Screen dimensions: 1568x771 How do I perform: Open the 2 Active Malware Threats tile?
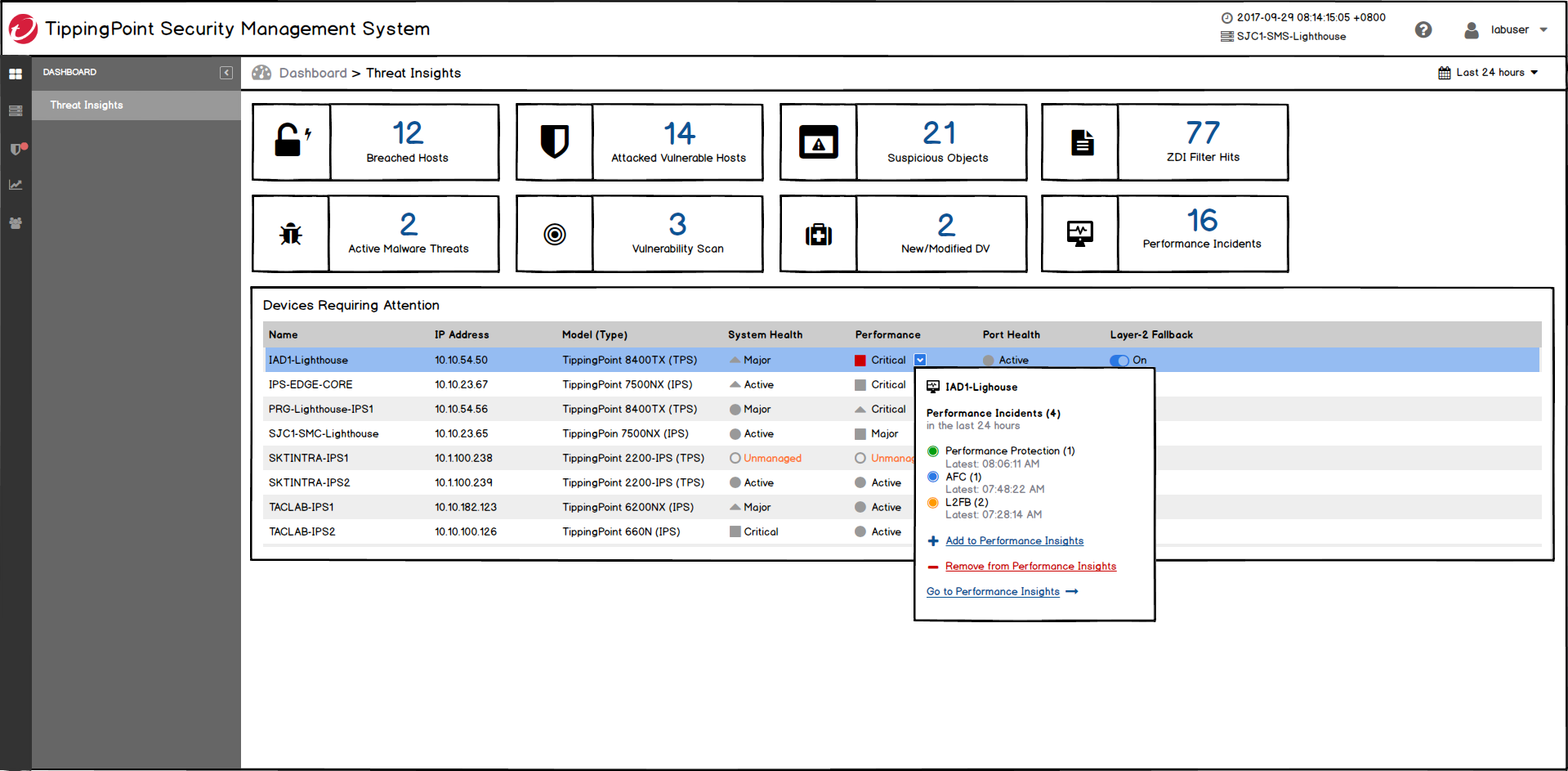click(376, 234)
